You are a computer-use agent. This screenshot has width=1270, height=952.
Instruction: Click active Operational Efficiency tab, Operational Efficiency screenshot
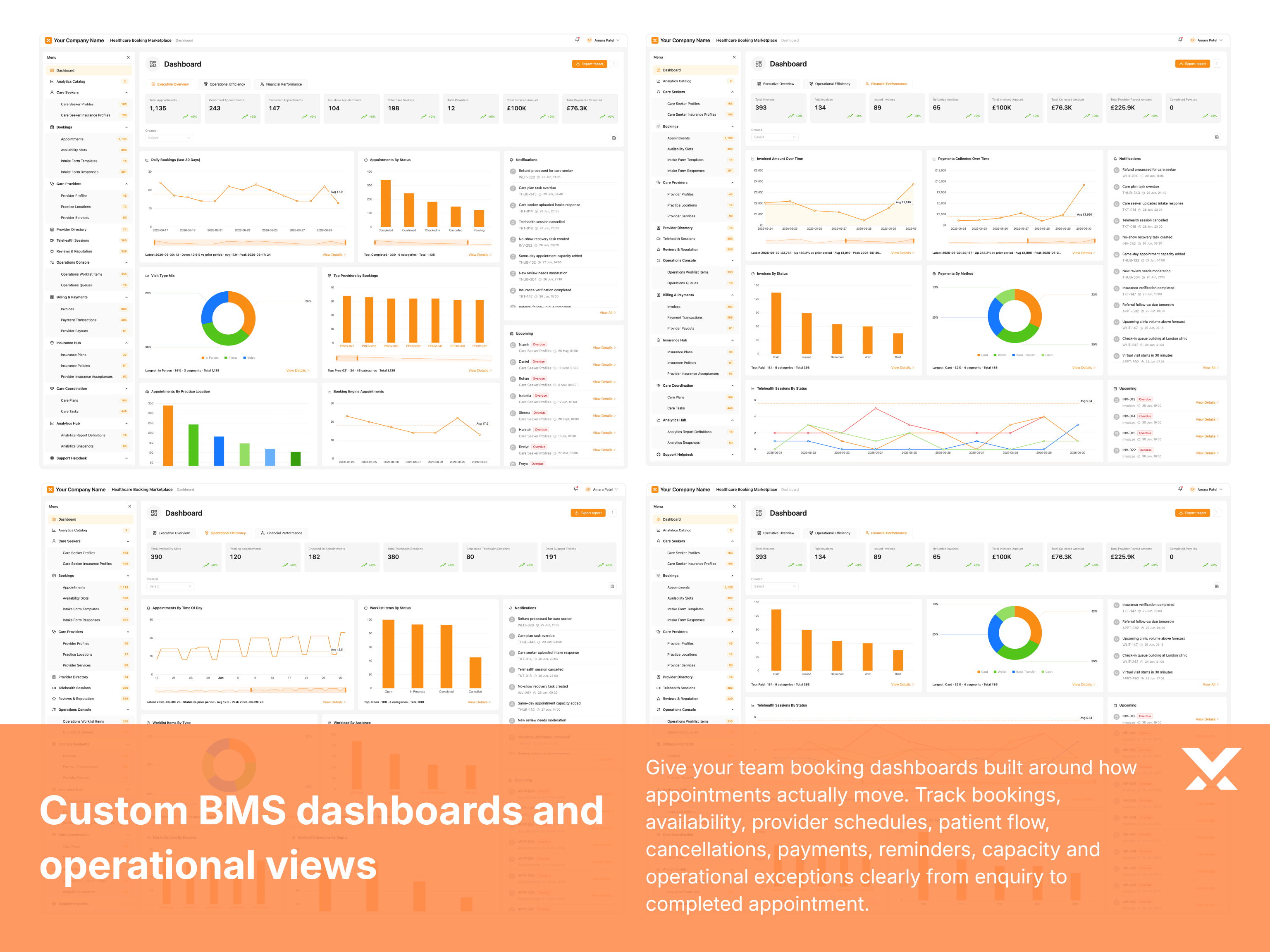pyautogui.click(x=225, y=533)
